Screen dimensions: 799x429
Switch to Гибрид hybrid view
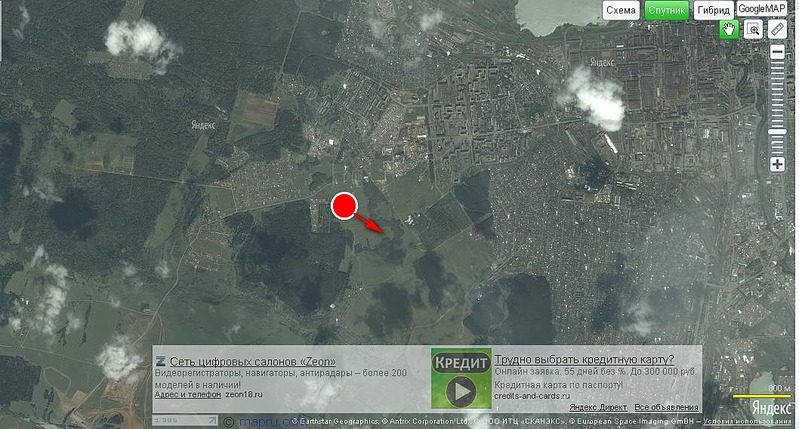pos(712,10)
